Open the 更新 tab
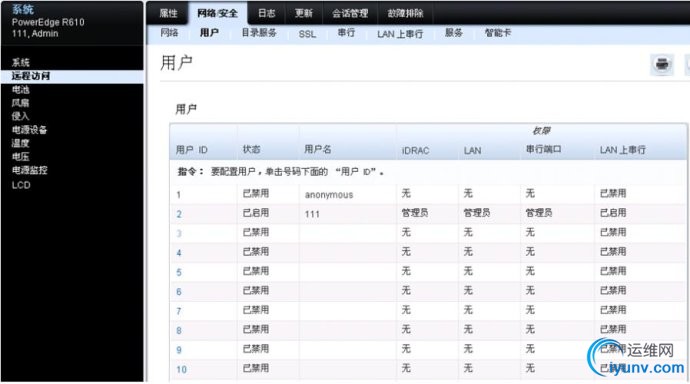 click(x=304, y=13)
